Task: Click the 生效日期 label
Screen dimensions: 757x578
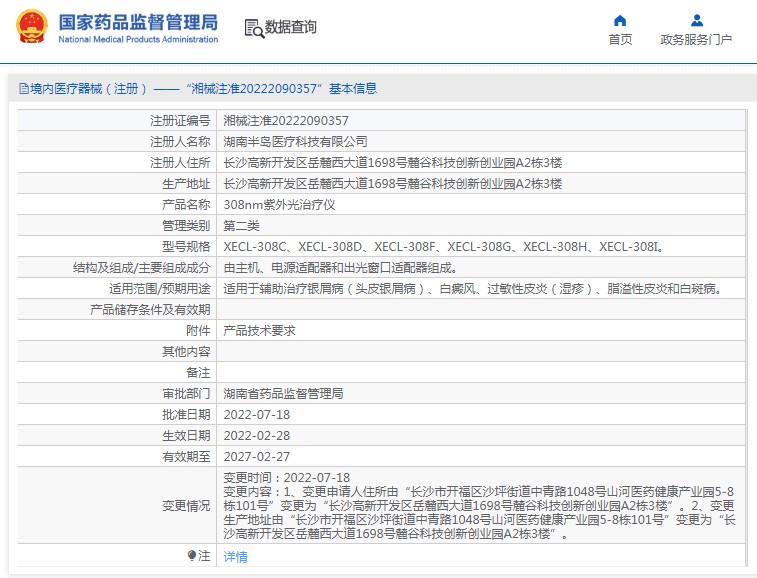Action: [186, 436]
